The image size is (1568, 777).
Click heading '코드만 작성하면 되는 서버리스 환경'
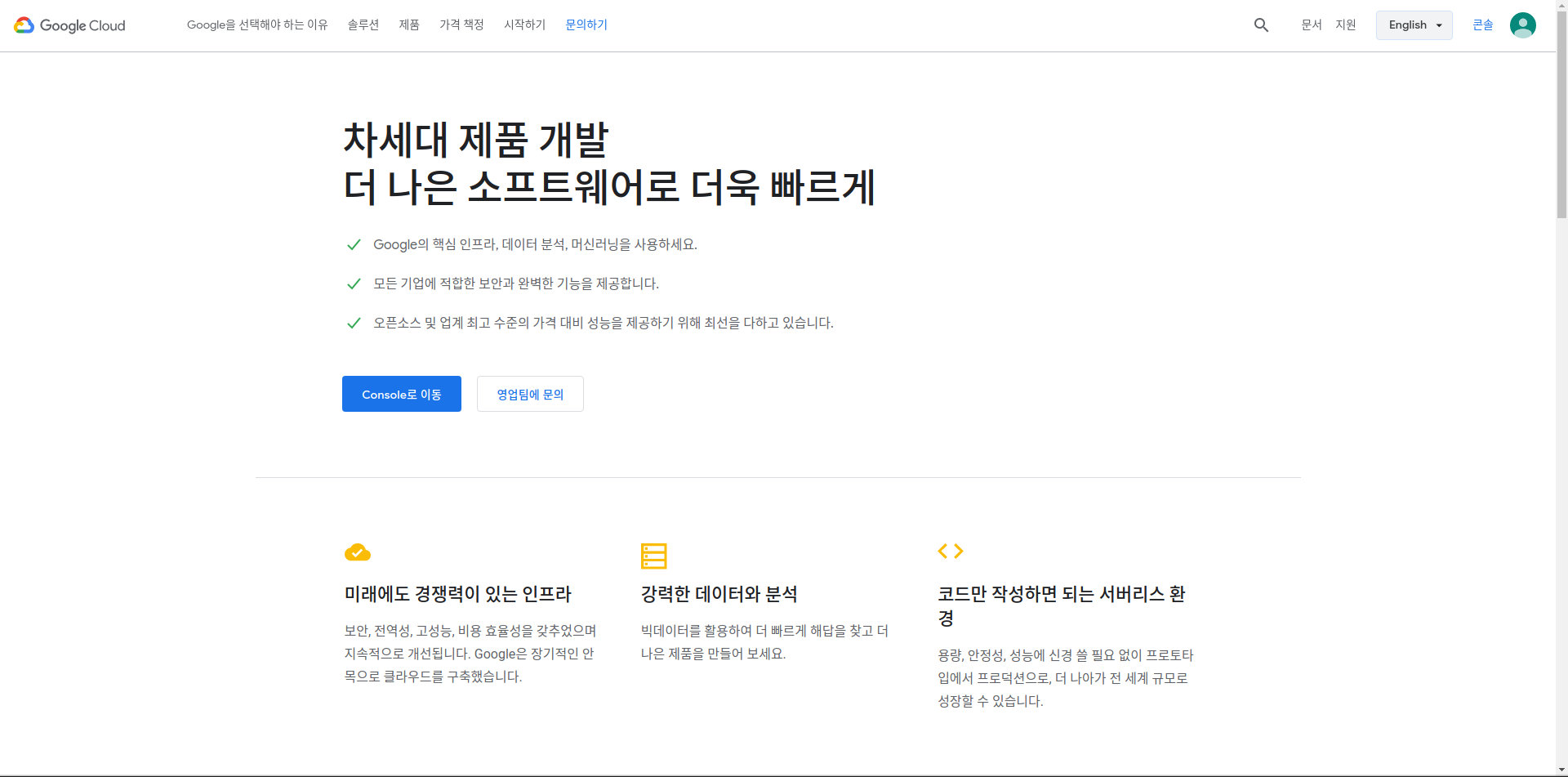(1062, 606)
